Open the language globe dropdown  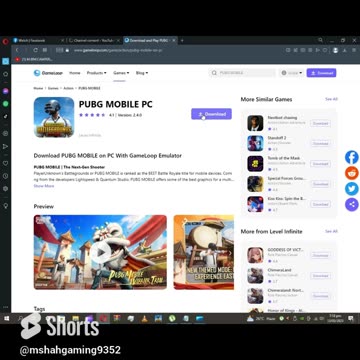(292, 73)
